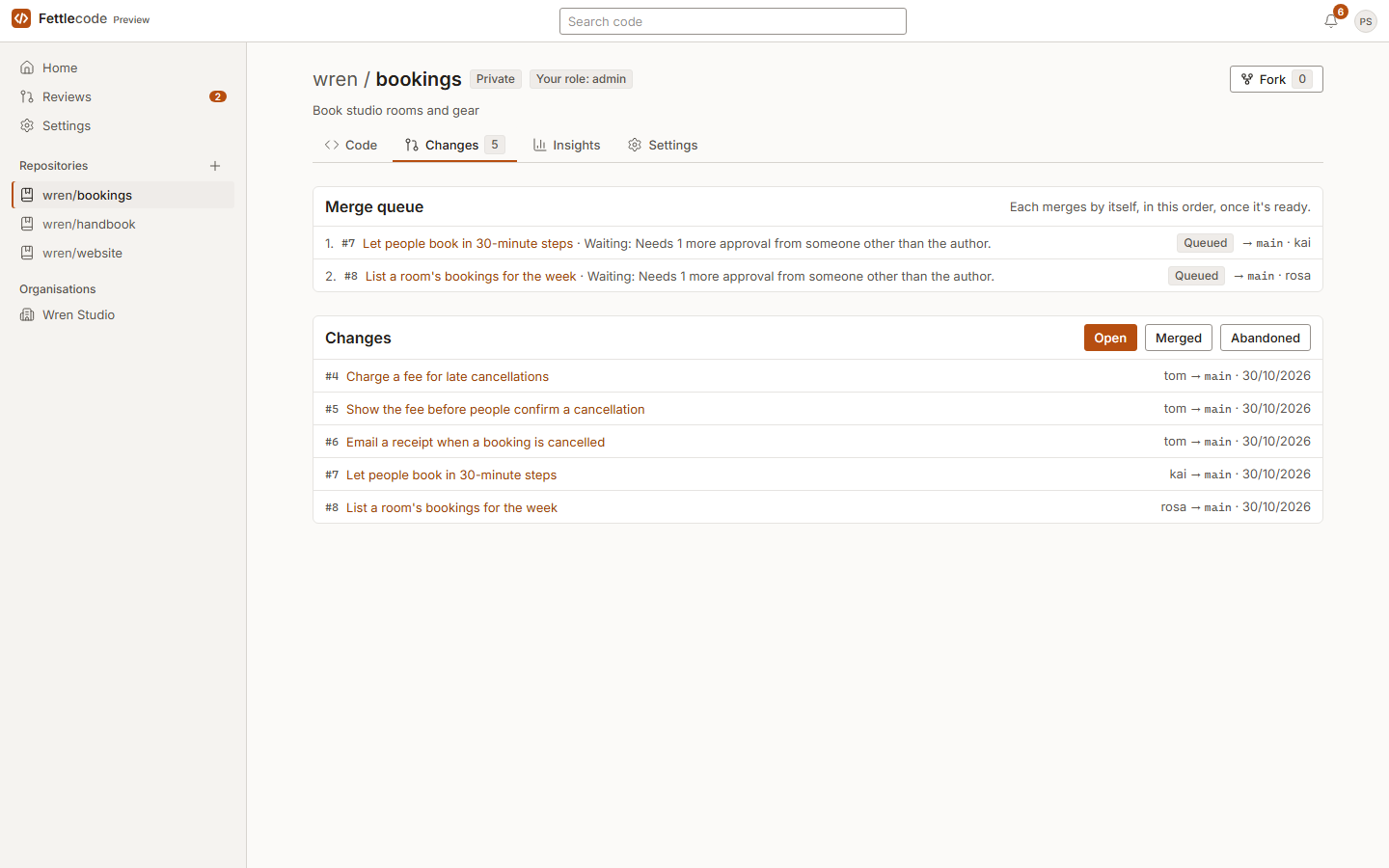
Task: Click into the Search code field
Action: 733,21
